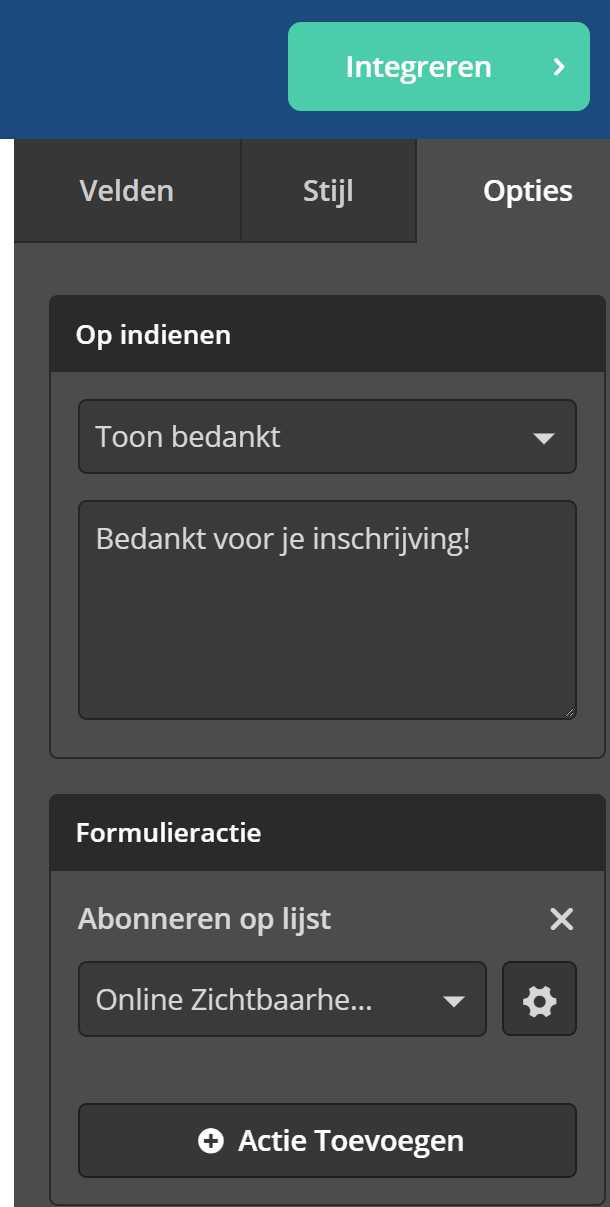This screenshot has height=1207, width=610.
Task: Click the Toon bedankt dropdown arrow
Action: click(x=543, y=438)
